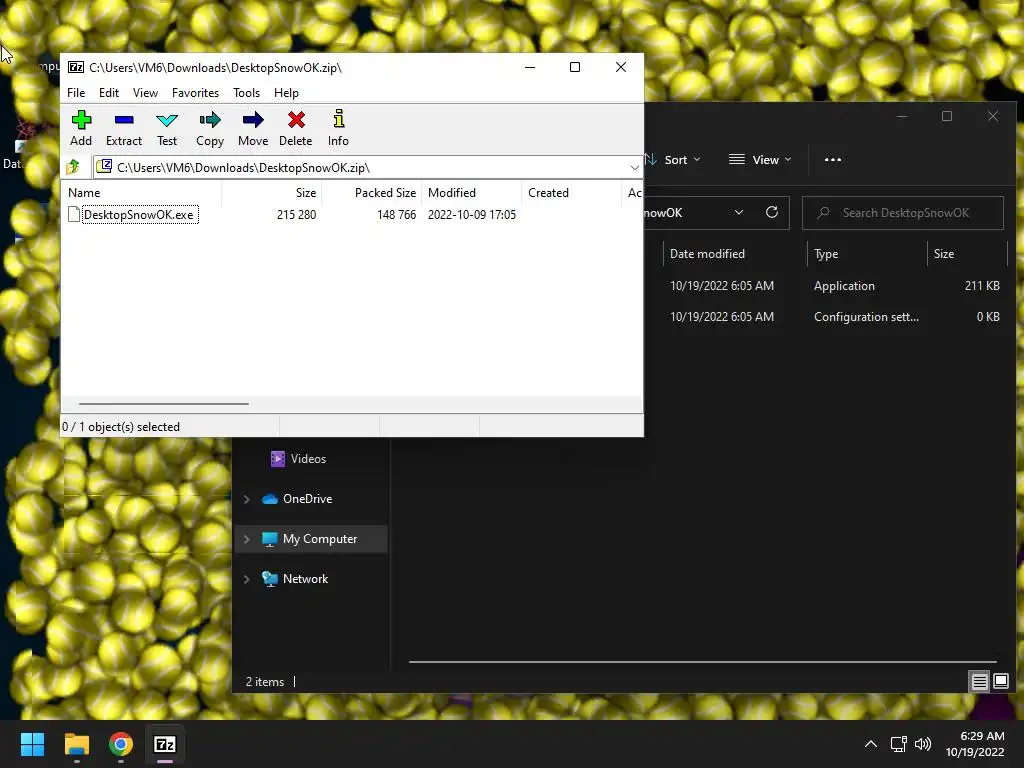
Task: Open the Windows Start menu
Action: 32,744
